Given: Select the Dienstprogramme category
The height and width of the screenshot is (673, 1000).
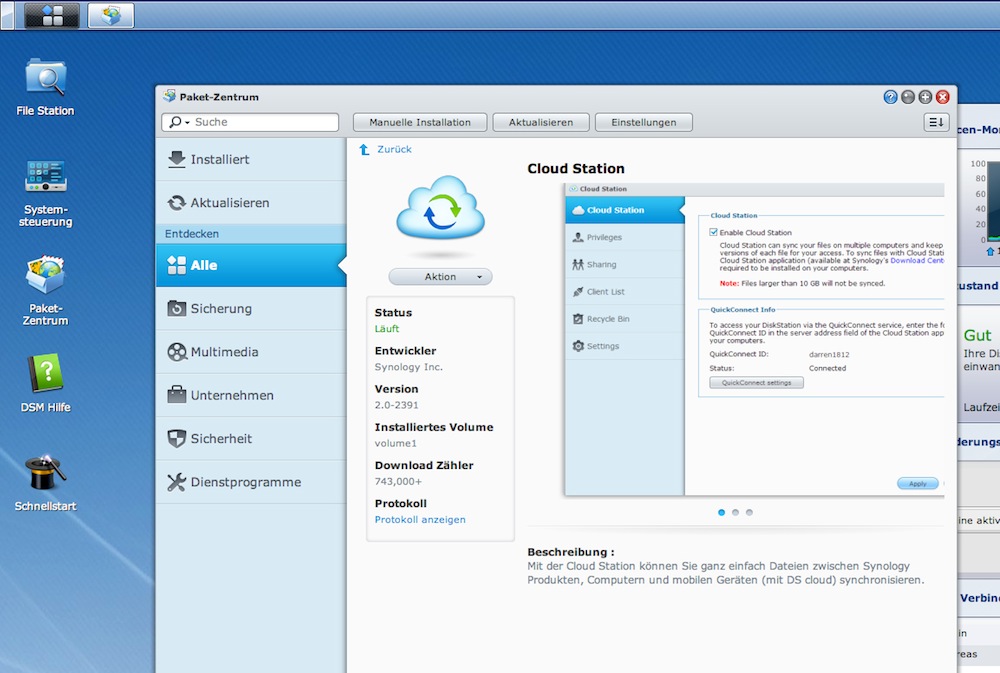Looking at the screenshot, I should tap(251, 482).
